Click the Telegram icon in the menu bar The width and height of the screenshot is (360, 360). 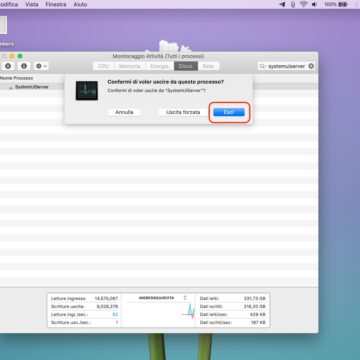[x=282, y=4]
